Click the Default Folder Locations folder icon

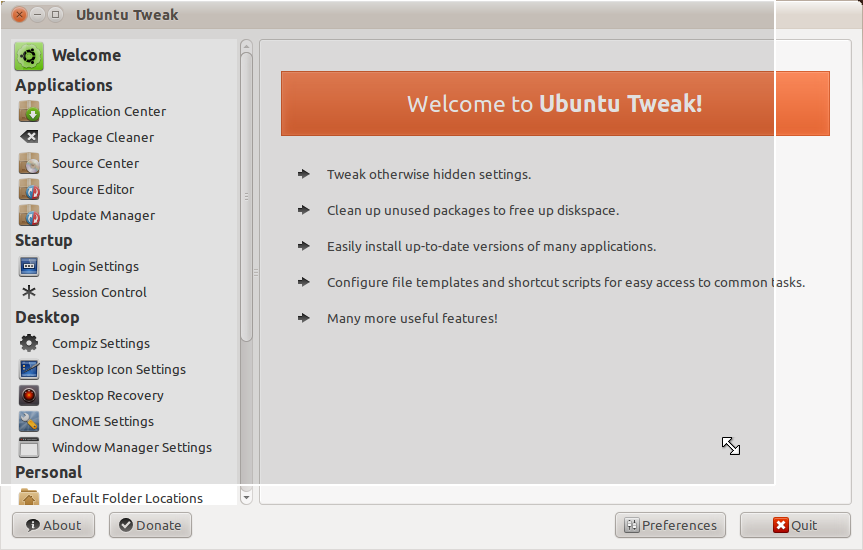pos(29,497)
